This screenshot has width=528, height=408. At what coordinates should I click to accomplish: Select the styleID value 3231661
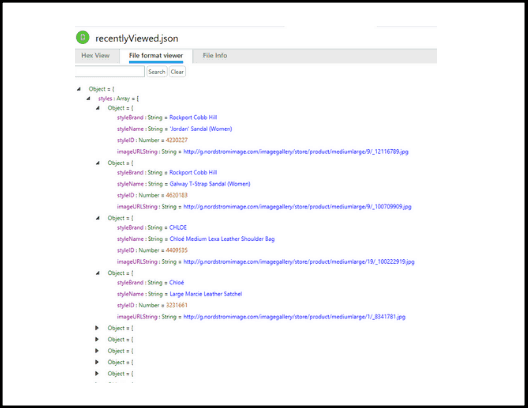(176, 305)
